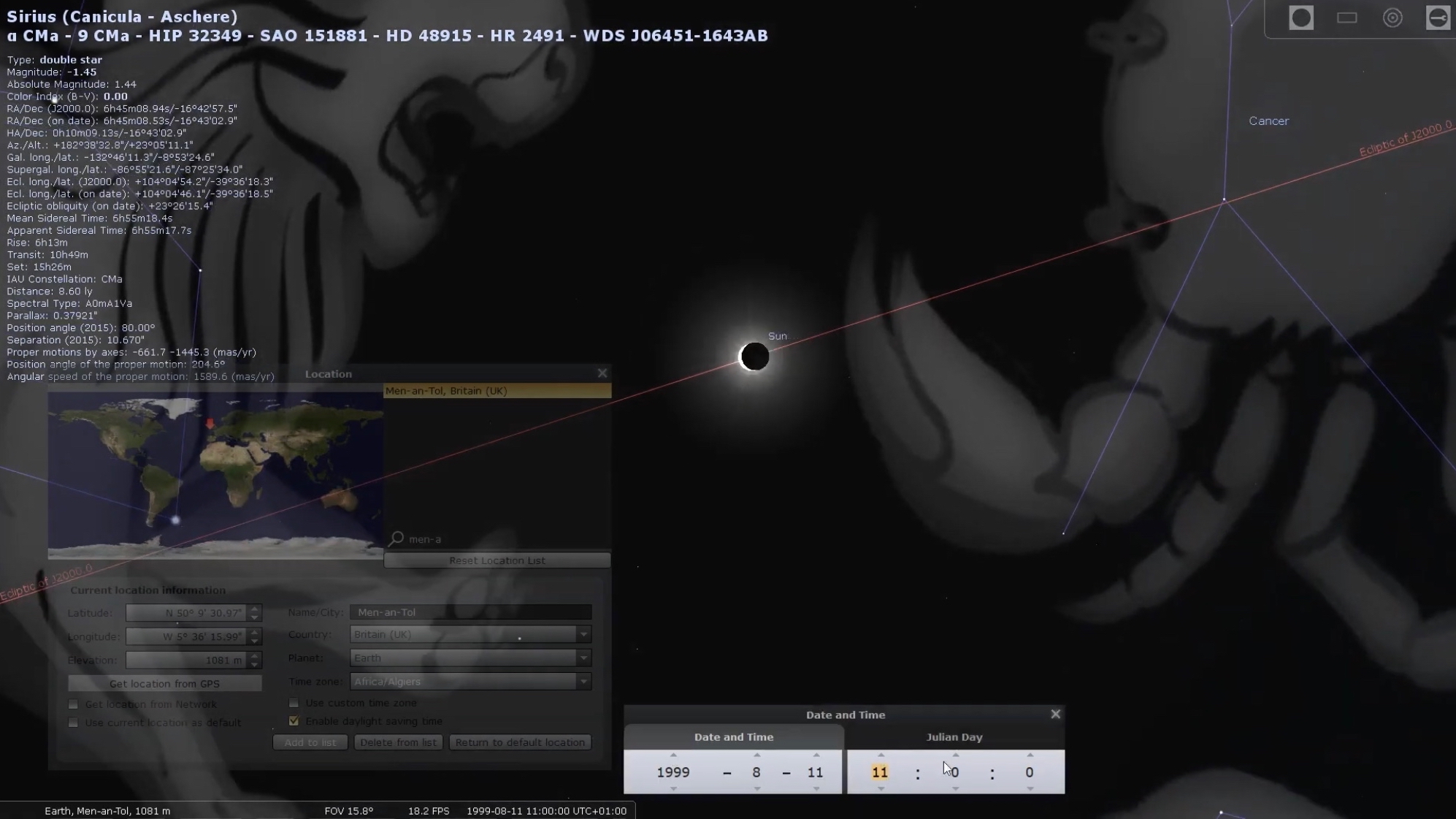
Task: Click the sensor frame rectangle icon
Action: [1346, 18]
